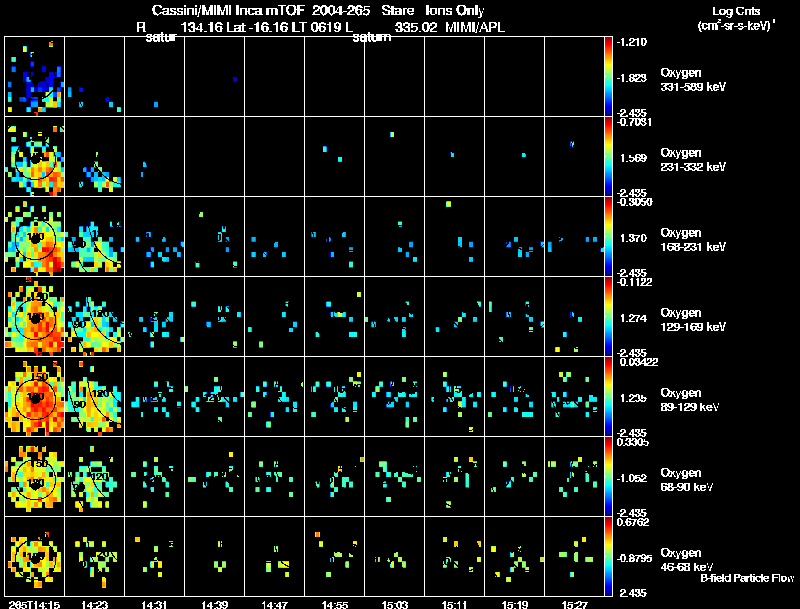
Task: Click the 15:03 time axis label
Action: click(x=394, y=605)
